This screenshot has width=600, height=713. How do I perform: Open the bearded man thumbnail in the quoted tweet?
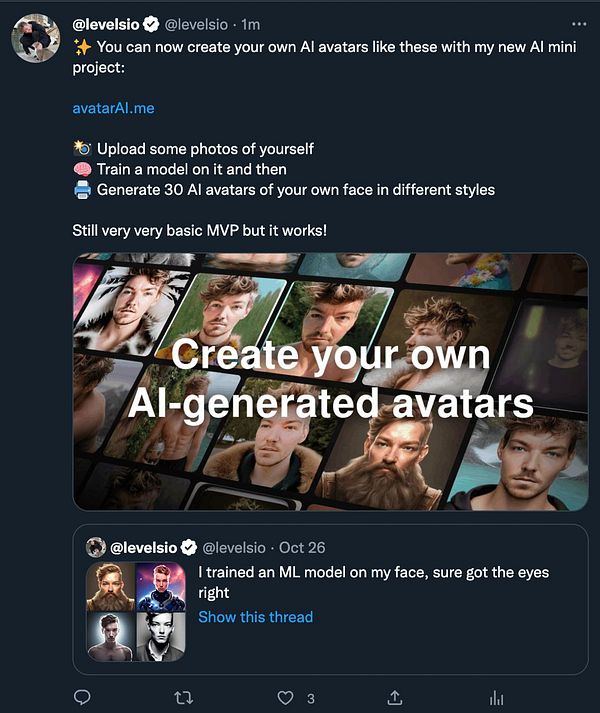(111, 586)
